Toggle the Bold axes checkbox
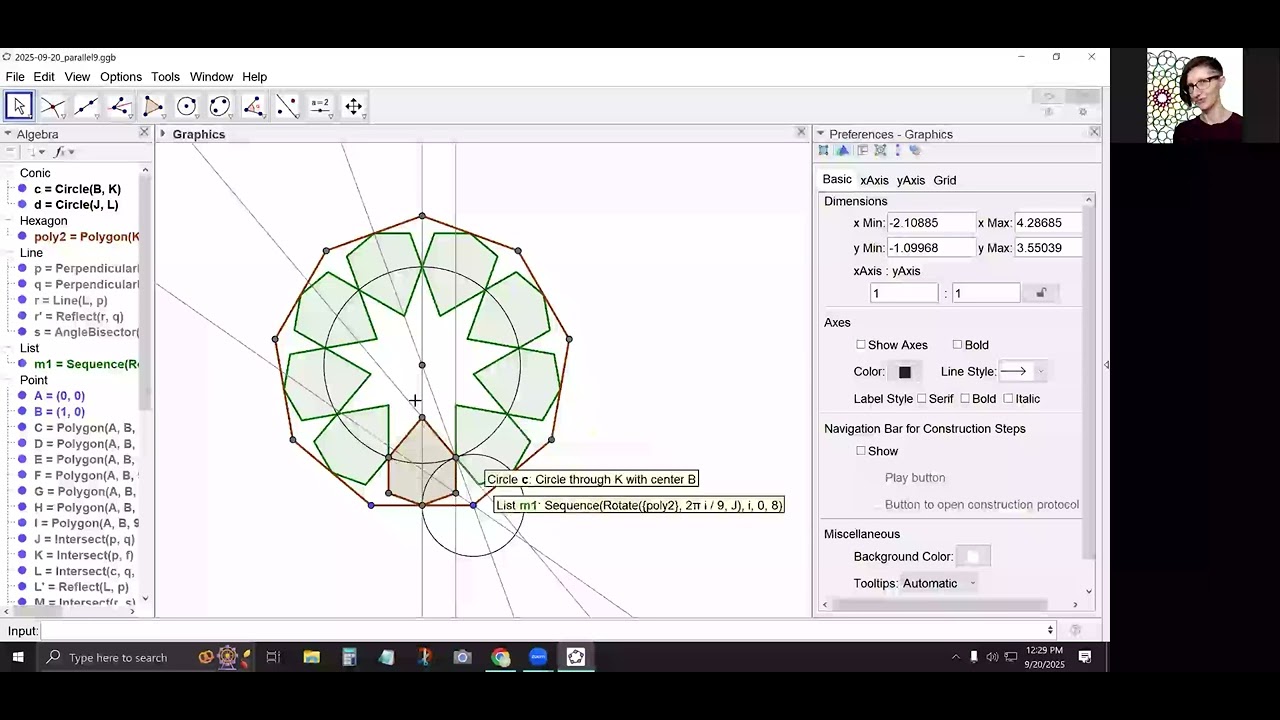Screen dimensions: 1280x720 957,345
